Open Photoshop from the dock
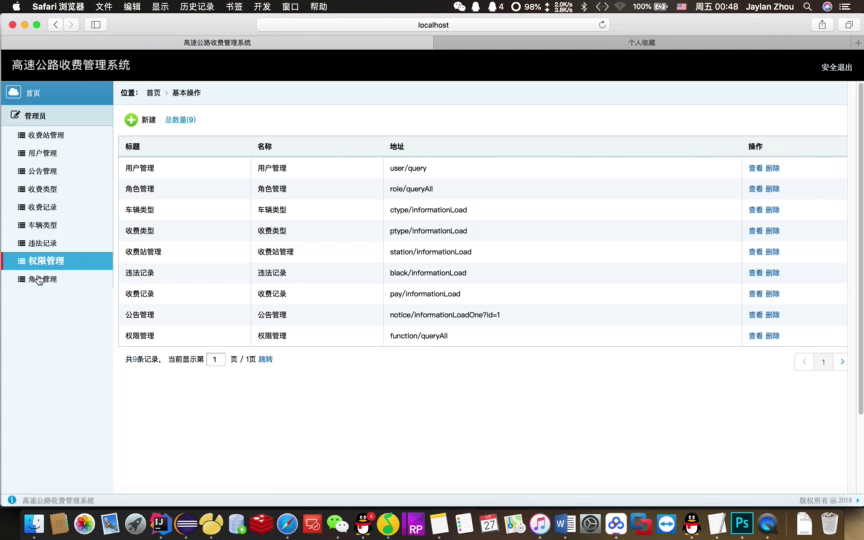The height and width of the screenshot is (540, 864). click(742, 523)
